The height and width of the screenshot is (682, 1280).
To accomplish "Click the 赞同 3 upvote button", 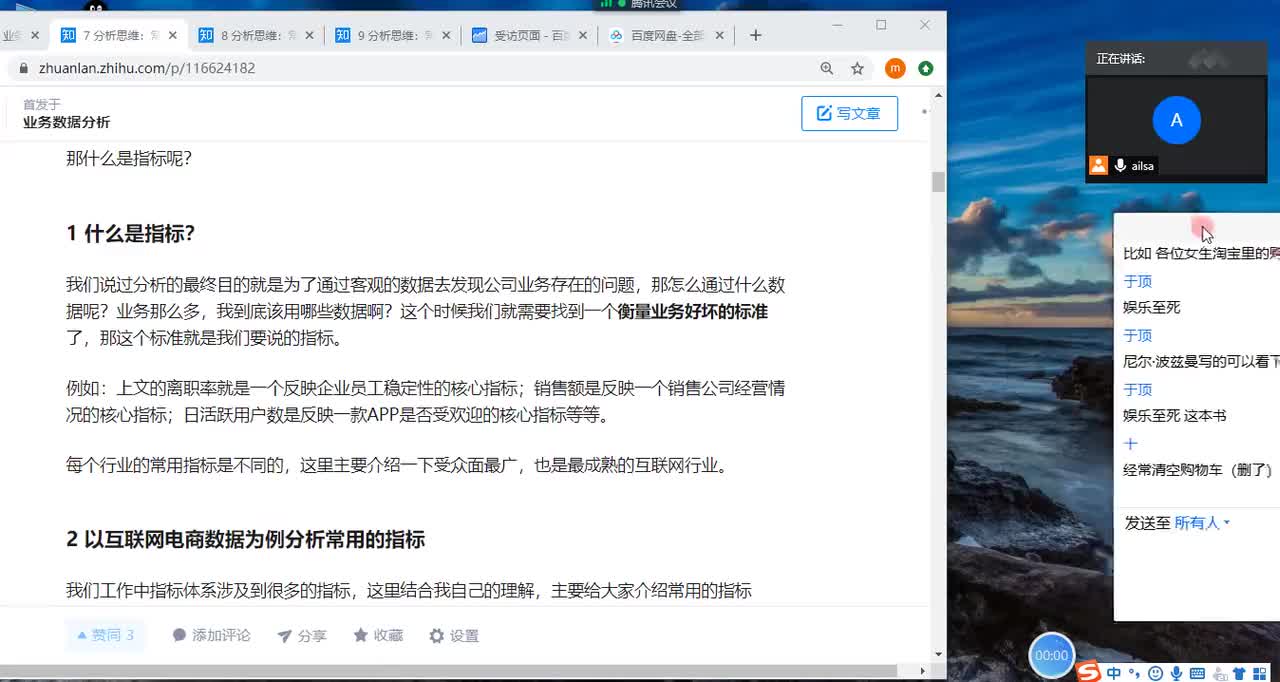I will tap(106, 635).
